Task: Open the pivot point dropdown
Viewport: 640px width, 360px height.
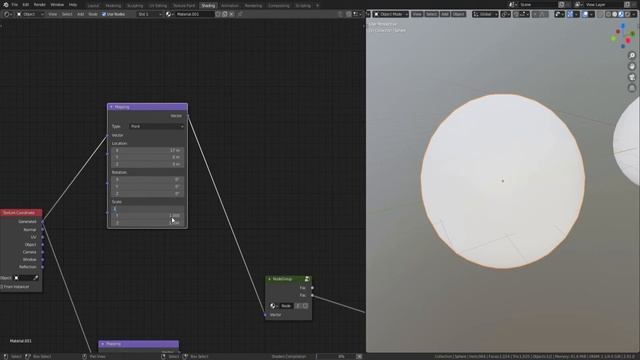Action: pos(506,14)
